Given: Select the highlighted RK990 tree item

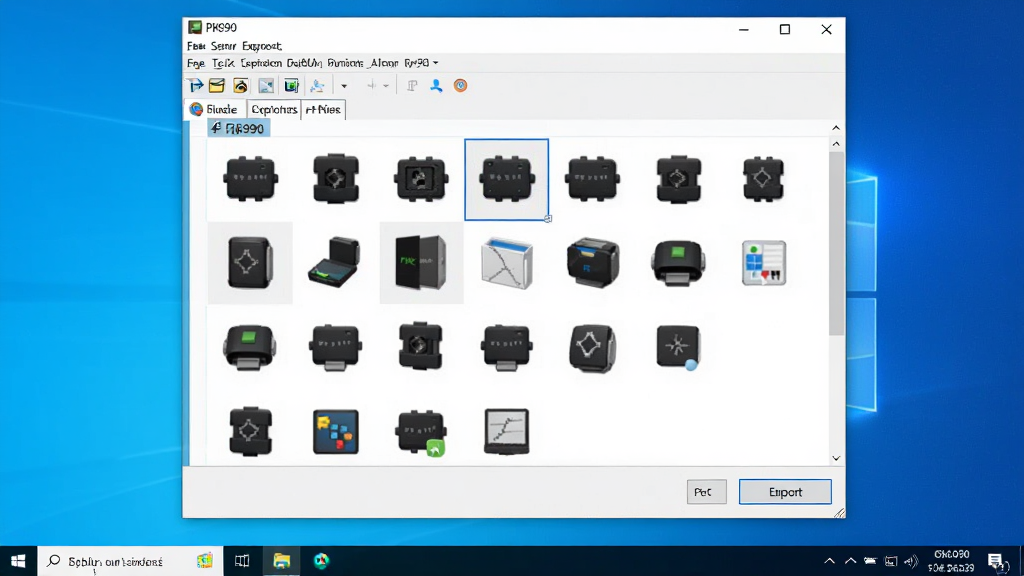Looking at the screenshot, I should click(x=239, y=129).
